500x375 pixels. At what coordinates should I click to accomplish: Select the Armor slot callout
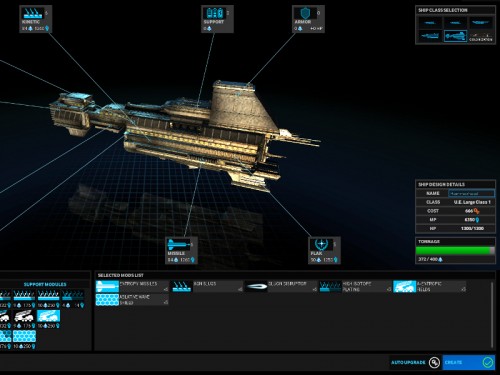308,19
